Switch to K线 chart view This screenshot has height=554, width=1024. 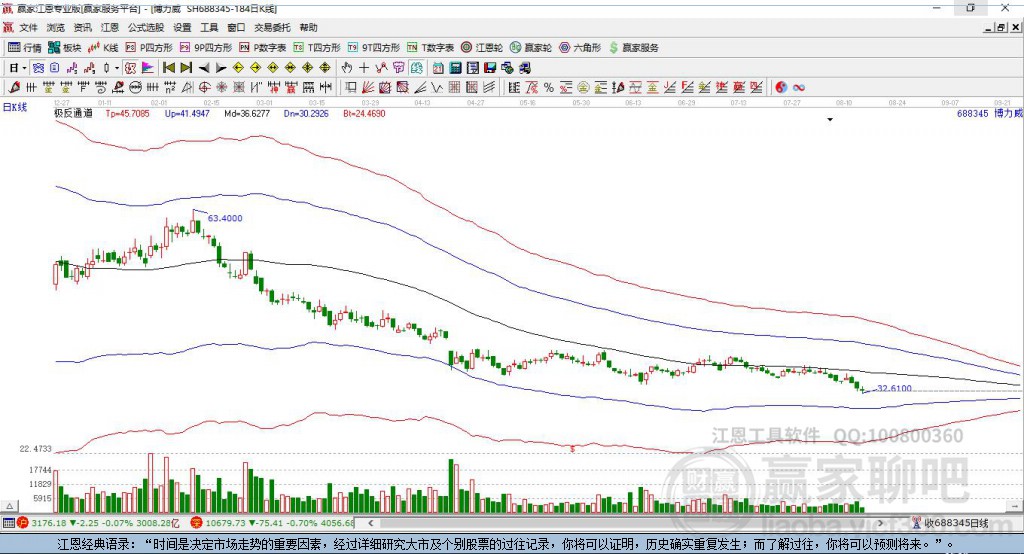[103, 48]
